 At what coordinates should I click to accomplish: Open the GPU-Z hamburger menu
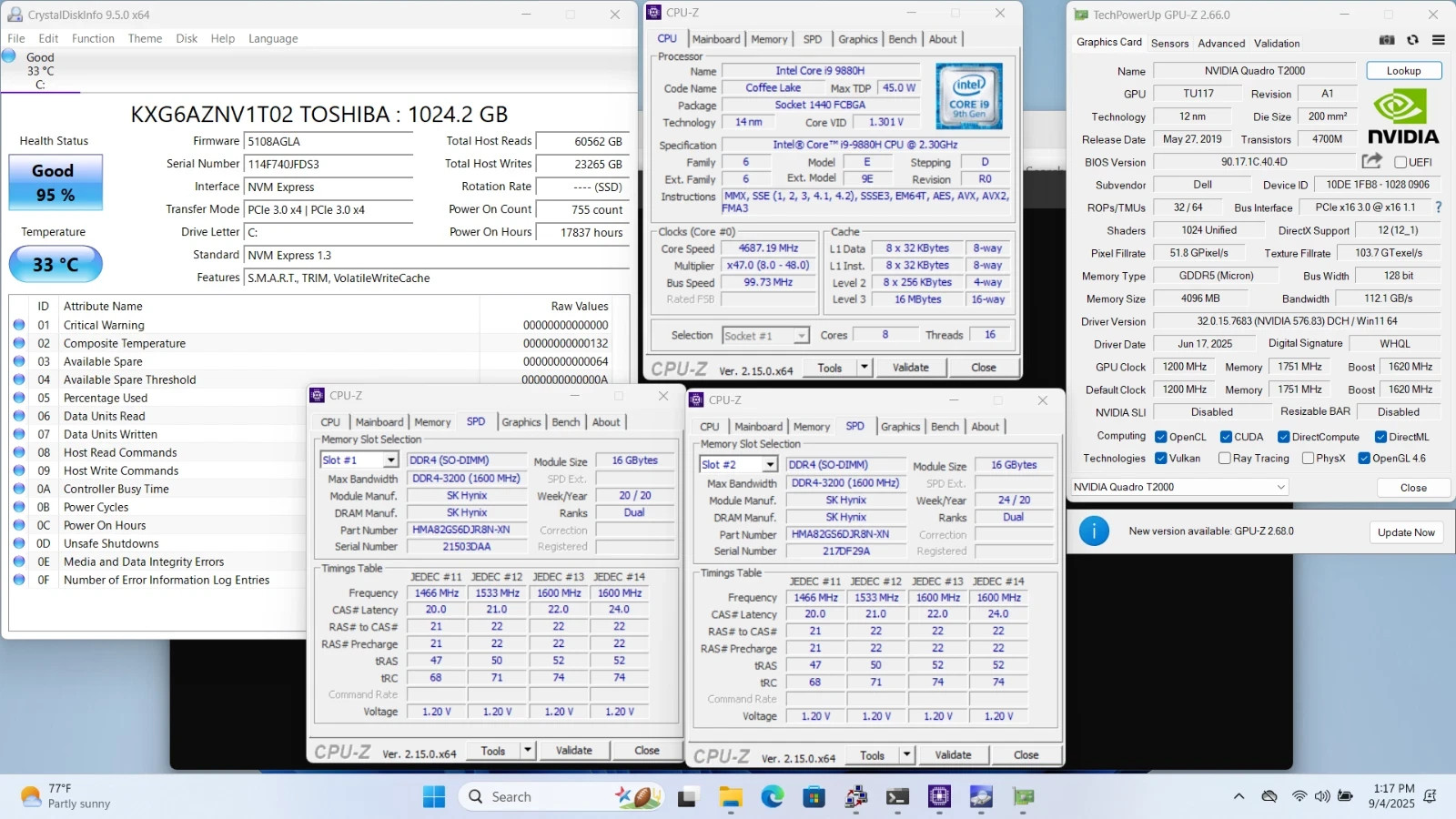coord(1438,40)
